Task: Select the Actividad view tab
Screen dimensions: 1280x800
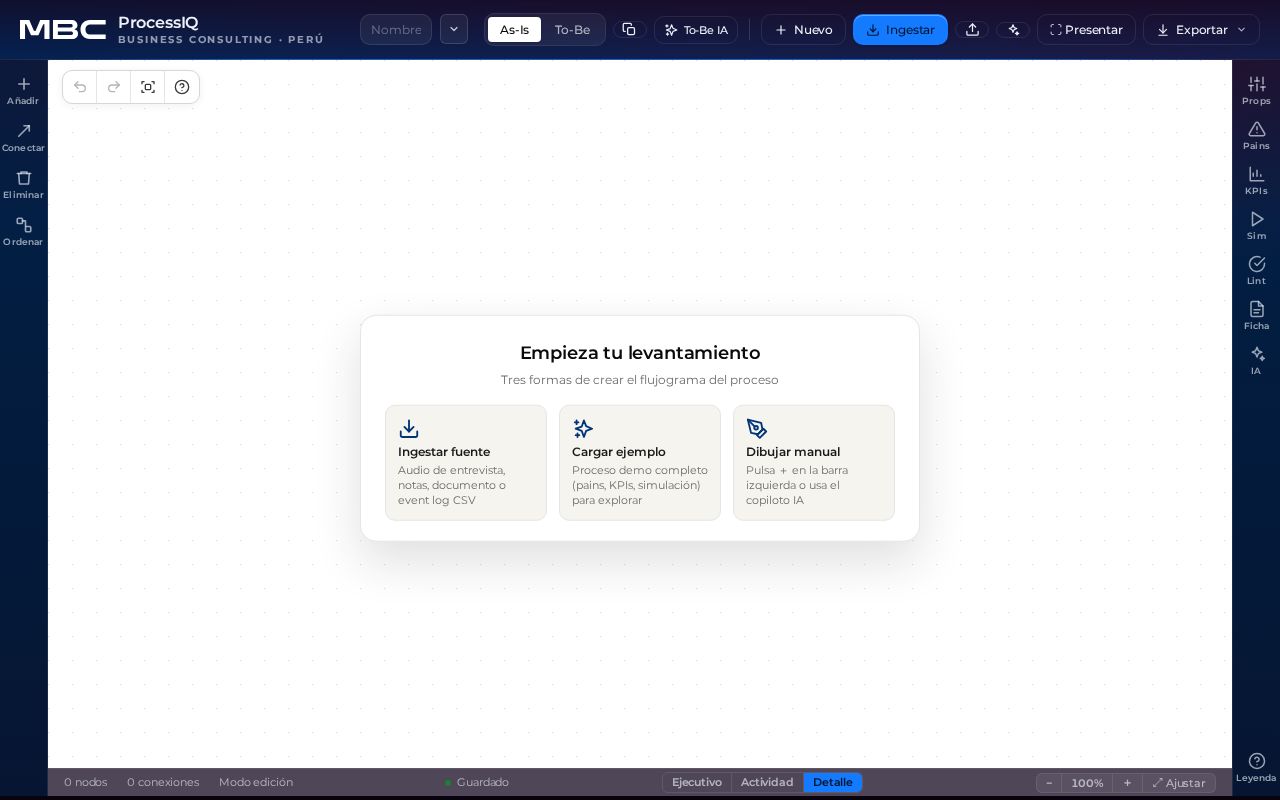Action: (x=767, y=782)
